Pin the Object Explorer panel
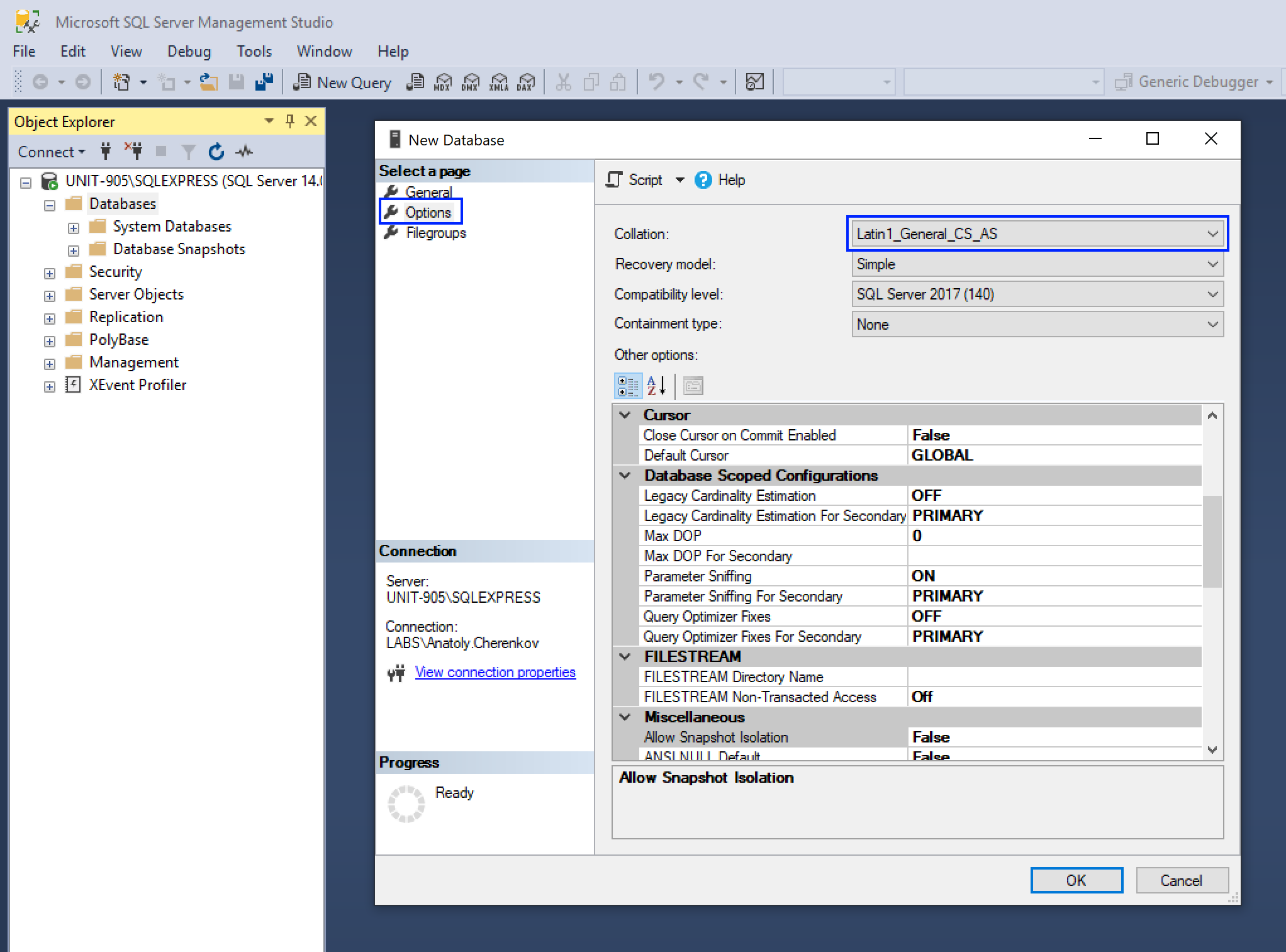The height and width of the screenshot is (952, 1286). [290, 121]
